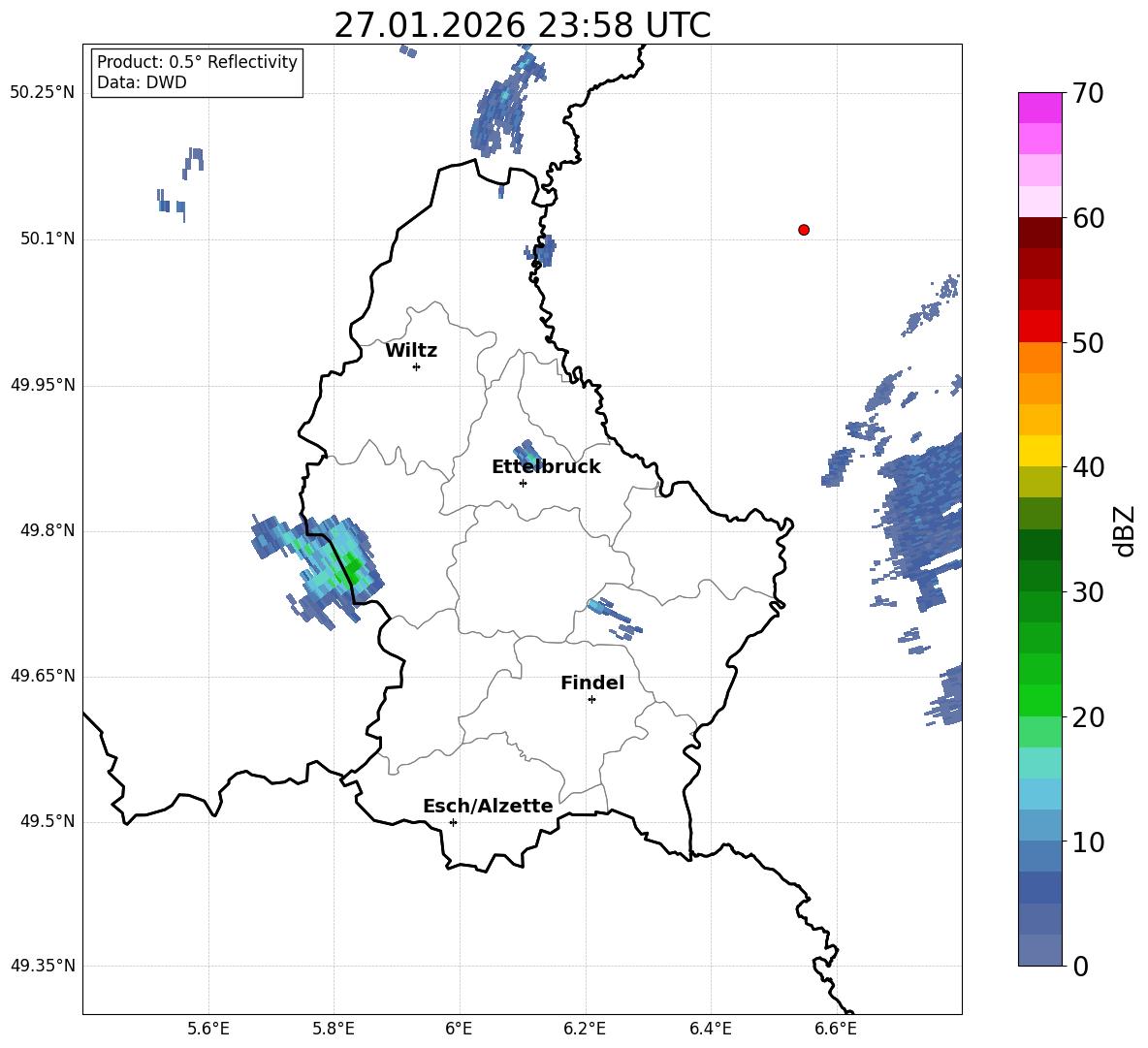Viewport: 1148px width, 1048px height.
Task: Click the Findel city label
Action: (592, 683)
